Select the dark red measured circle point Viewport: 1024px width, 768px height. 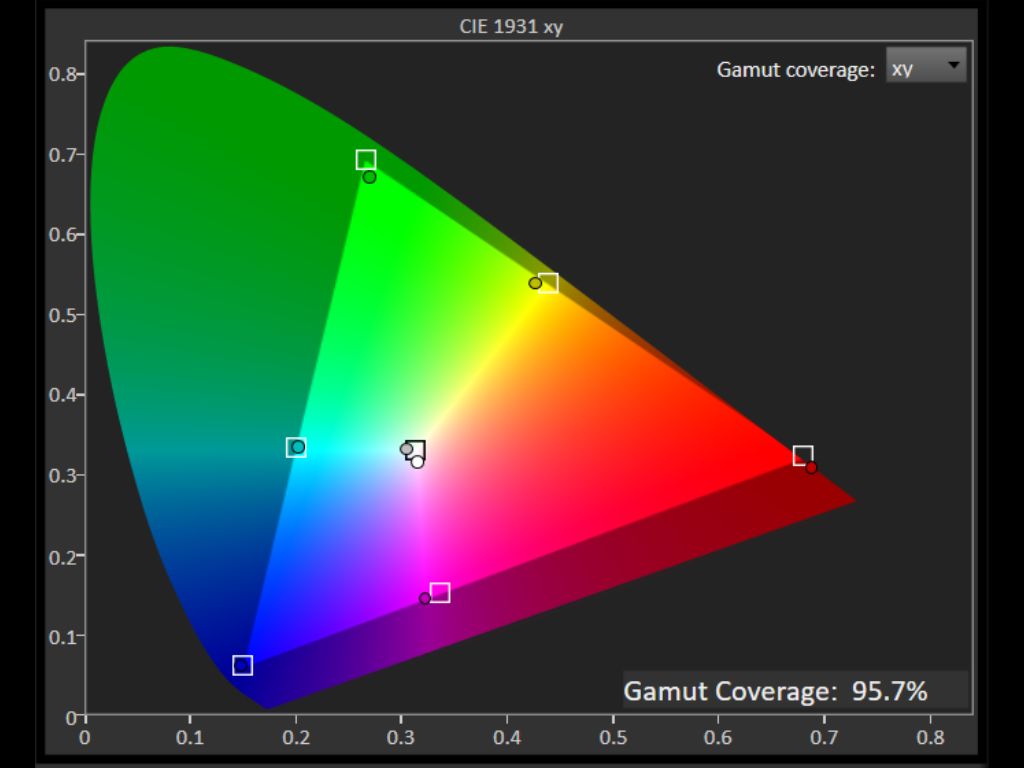[x=811, y=468]
